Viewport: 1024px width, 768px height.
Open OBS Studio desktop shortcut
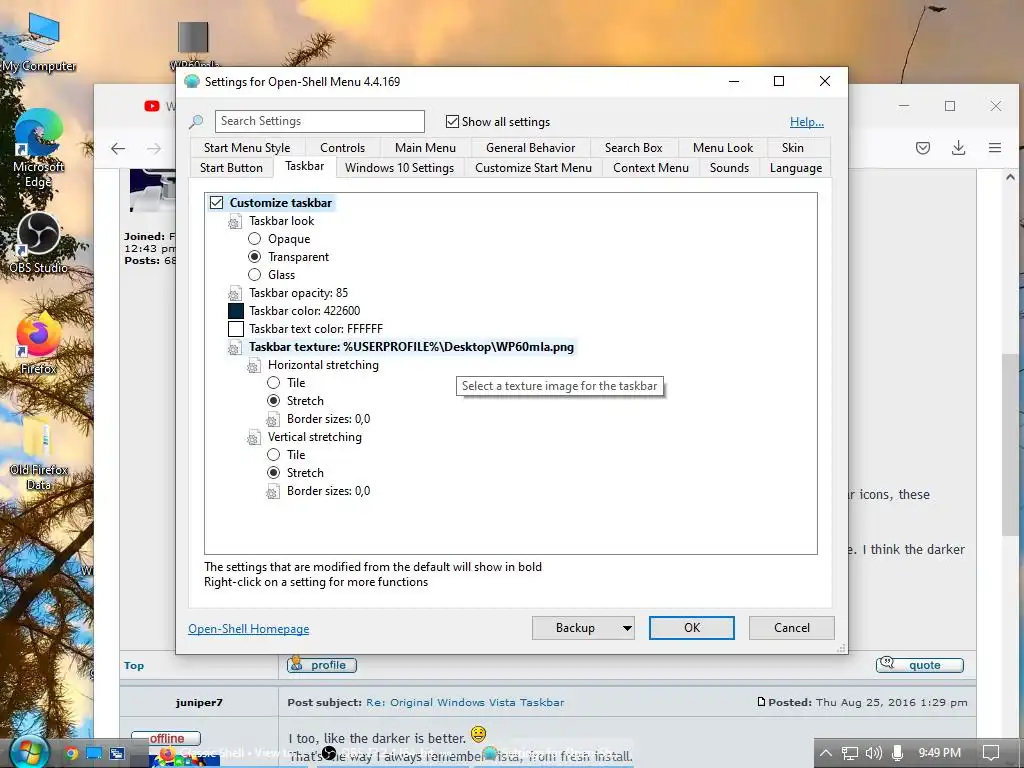pyautogui.click(x=39, y=243)
